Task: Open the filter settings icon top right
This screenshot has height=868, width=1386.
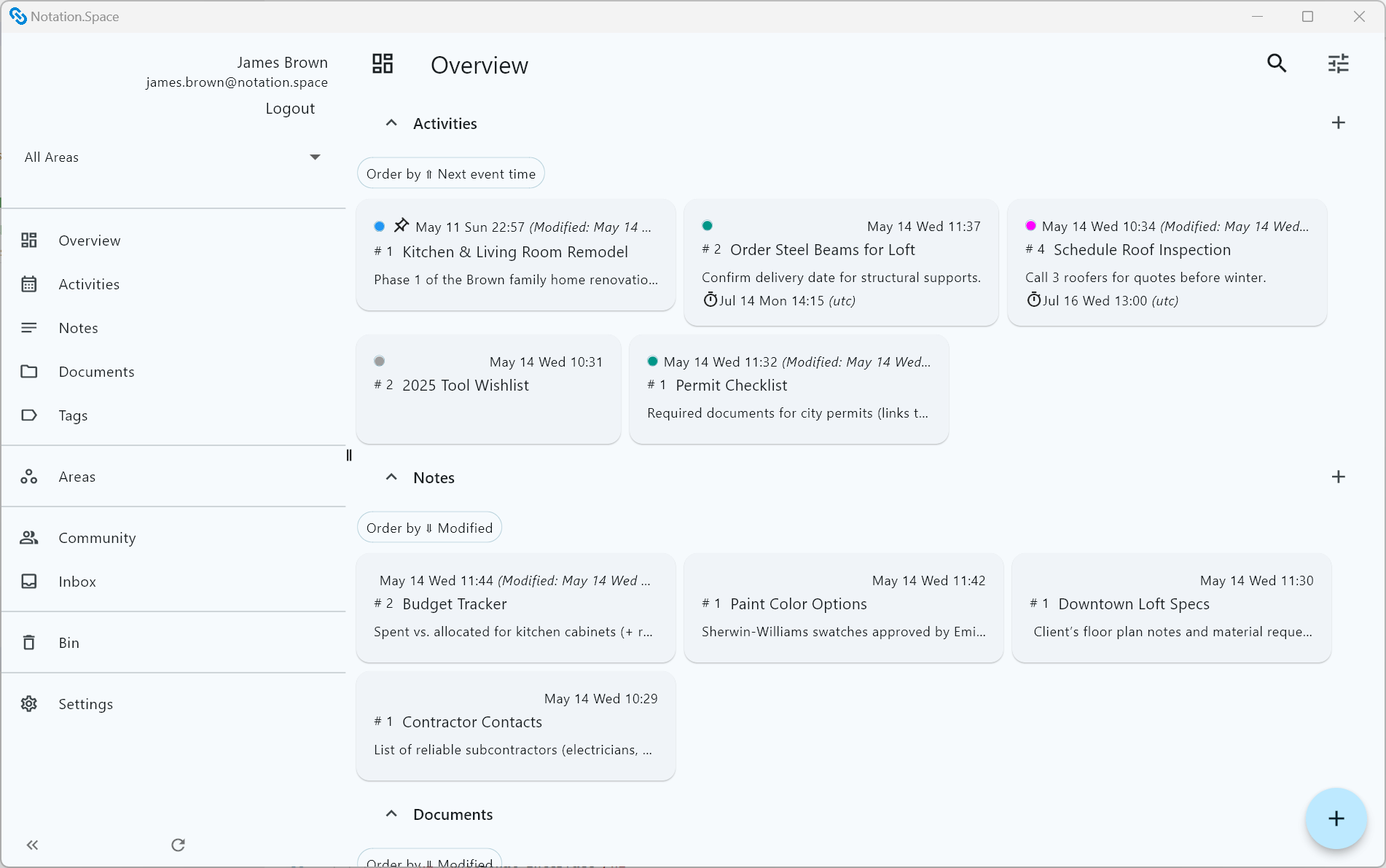Action: [x=1338, y=63]
